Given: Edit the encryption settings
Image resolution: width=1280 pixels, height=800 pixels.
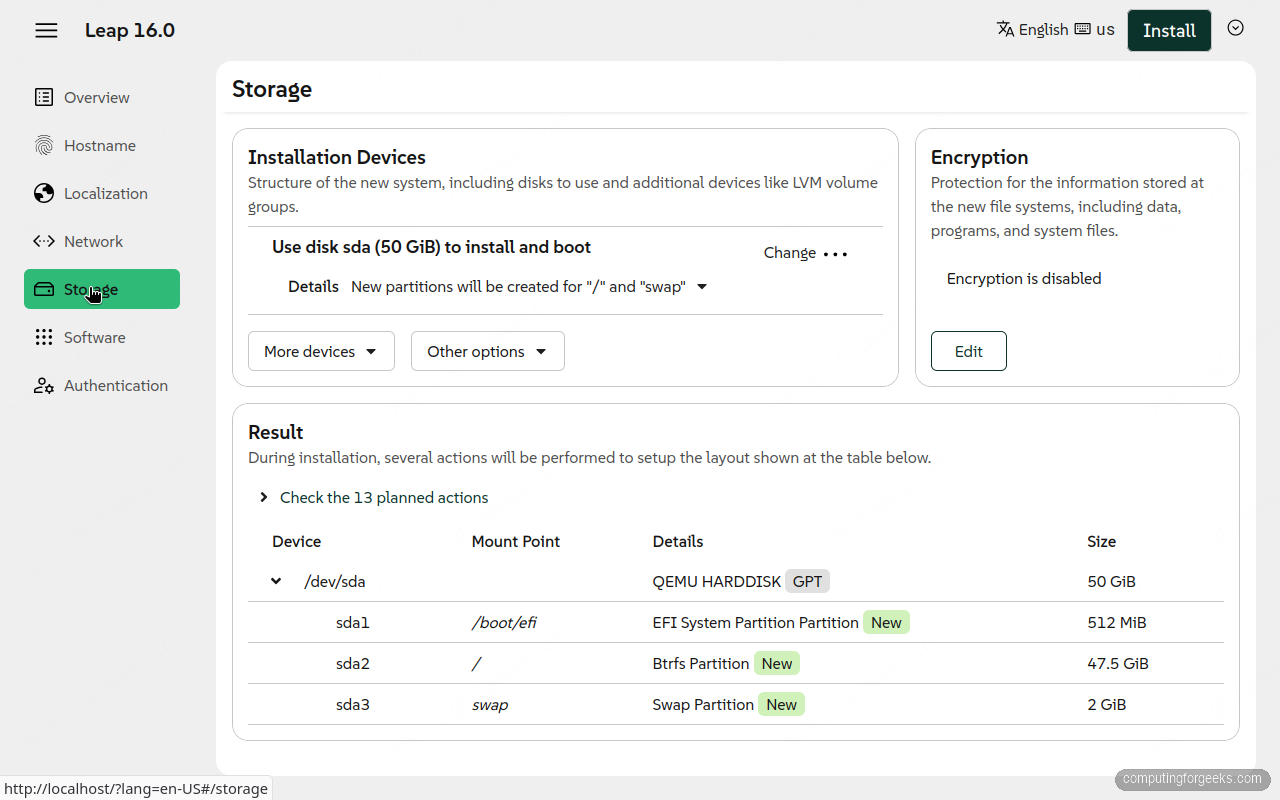Looking at the screenshot, I should pyautogui.click(x=968, y=351).
